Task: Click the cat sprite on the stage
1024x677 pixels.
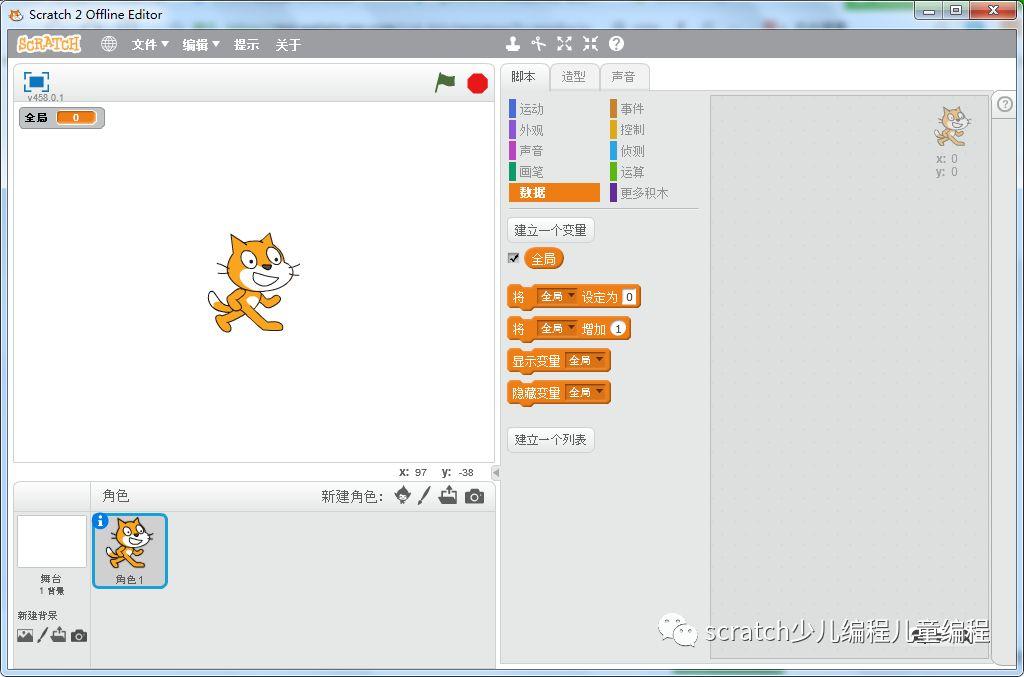Action: [253, 282]
